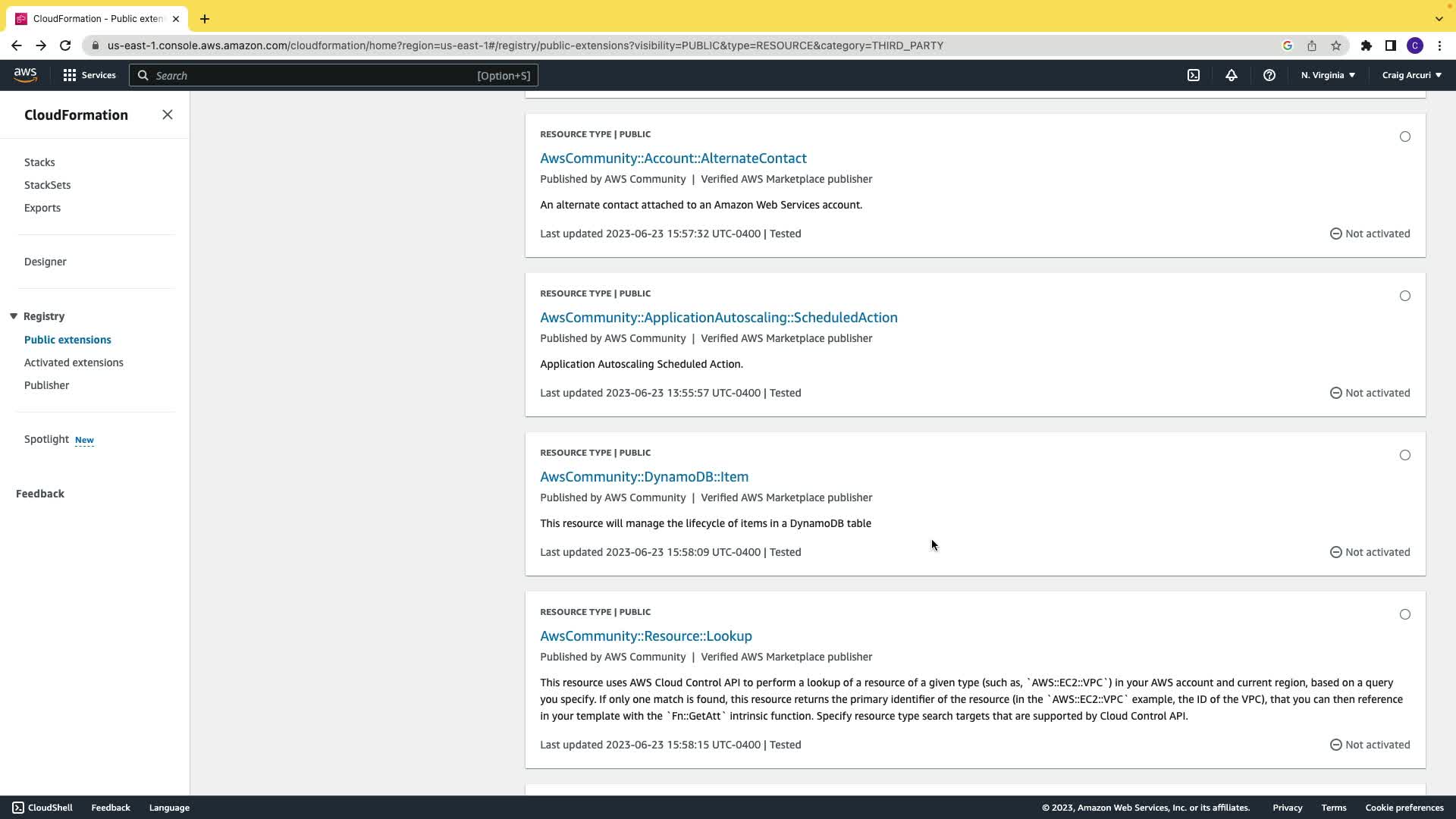Select the ApplicationAutoscaling::ScheduledAction radio button

click(1405, 296)
